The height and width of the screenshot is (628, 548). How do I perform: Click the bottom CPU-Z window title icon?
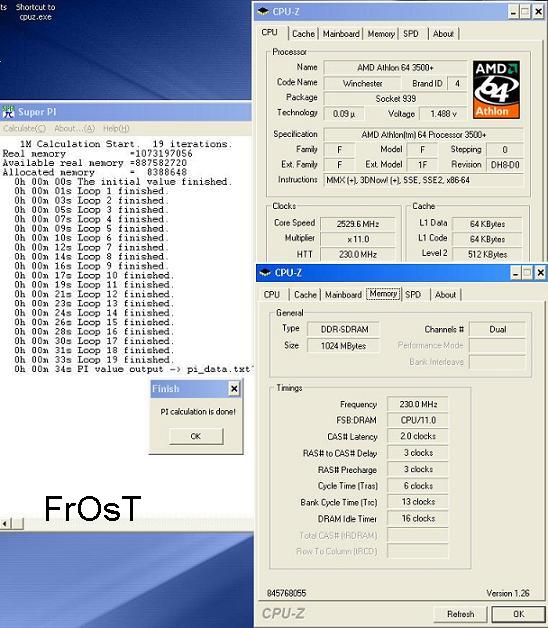coord(265,272)
